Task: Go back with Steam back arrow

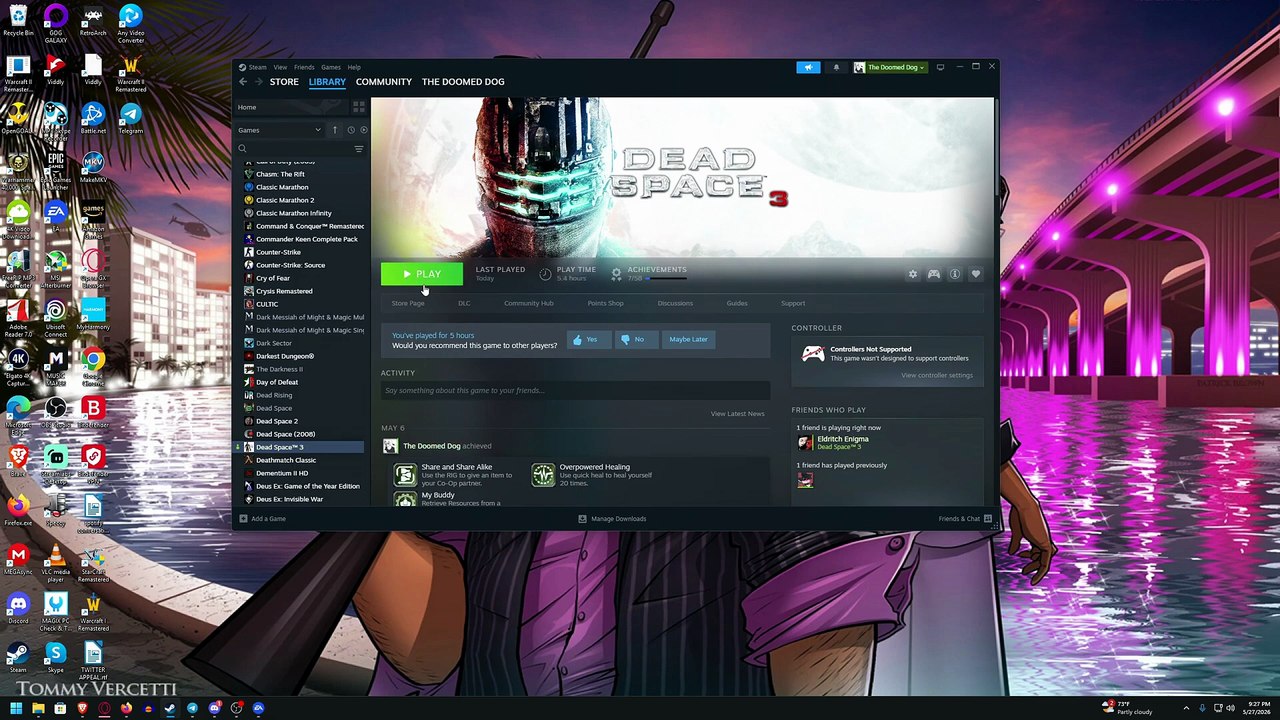Action: point(242,82)
